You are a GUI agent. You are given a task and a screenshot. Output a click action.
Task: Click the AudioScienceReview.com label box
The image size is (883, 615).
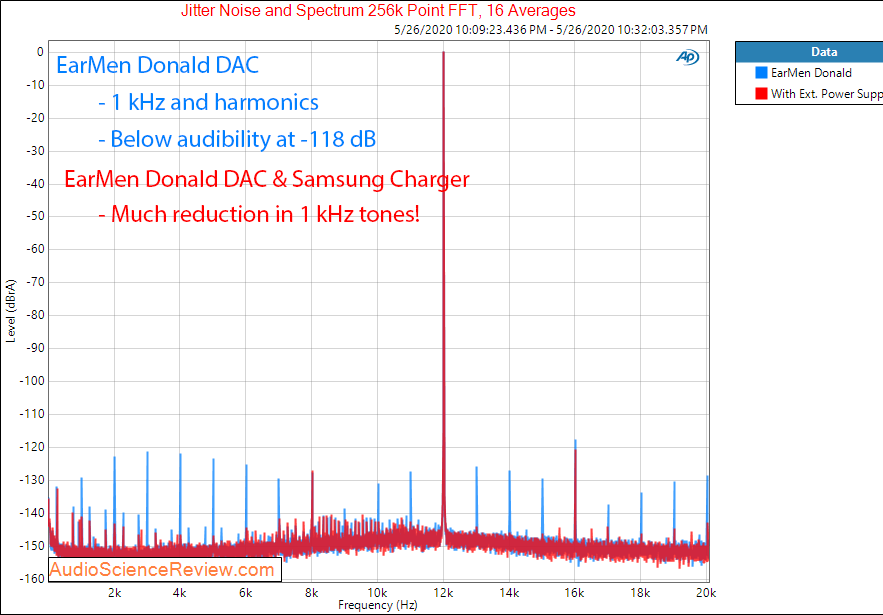pos(165,569)
